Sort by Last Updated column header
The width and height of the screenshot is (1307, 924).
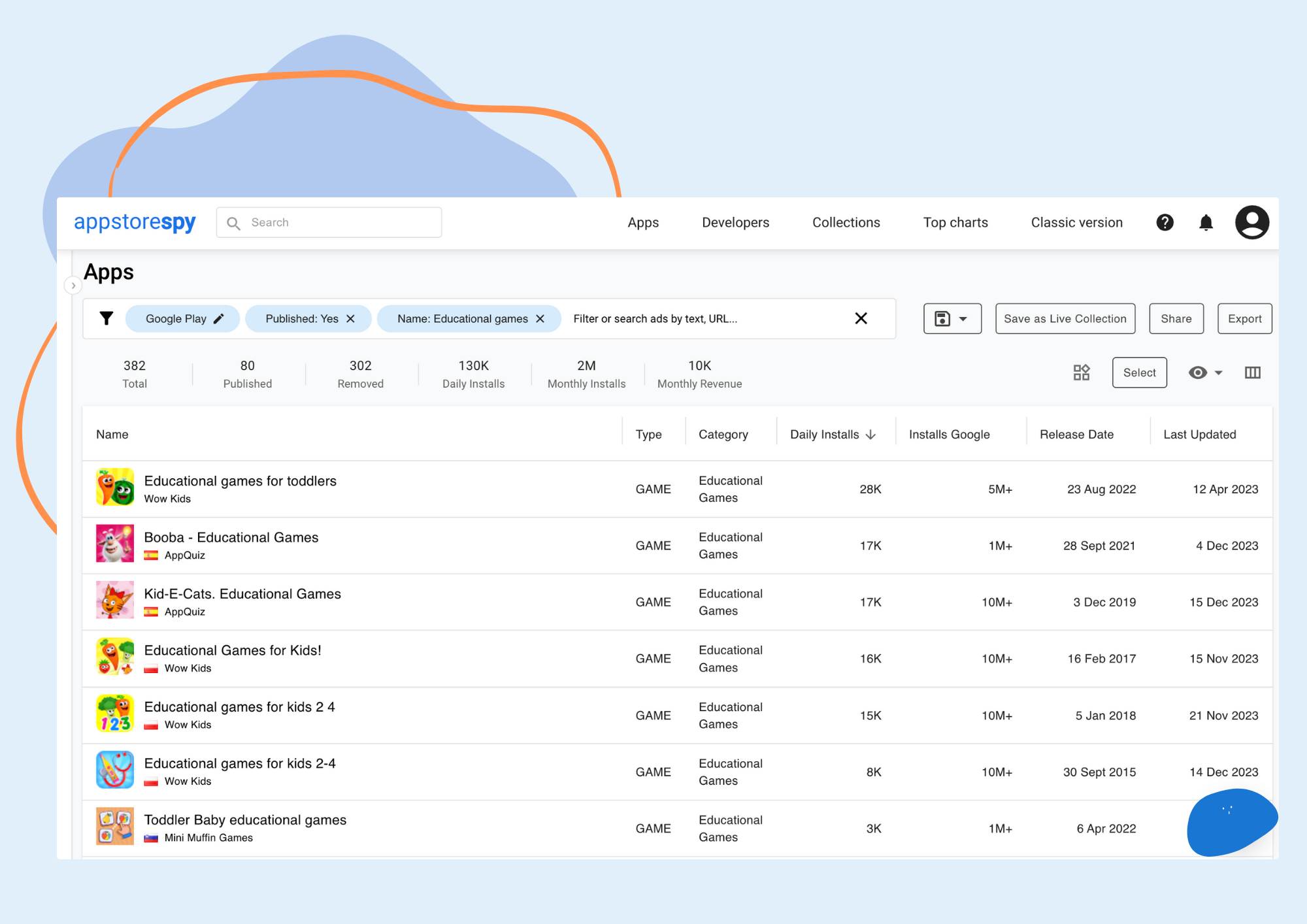pos(1199,435)
